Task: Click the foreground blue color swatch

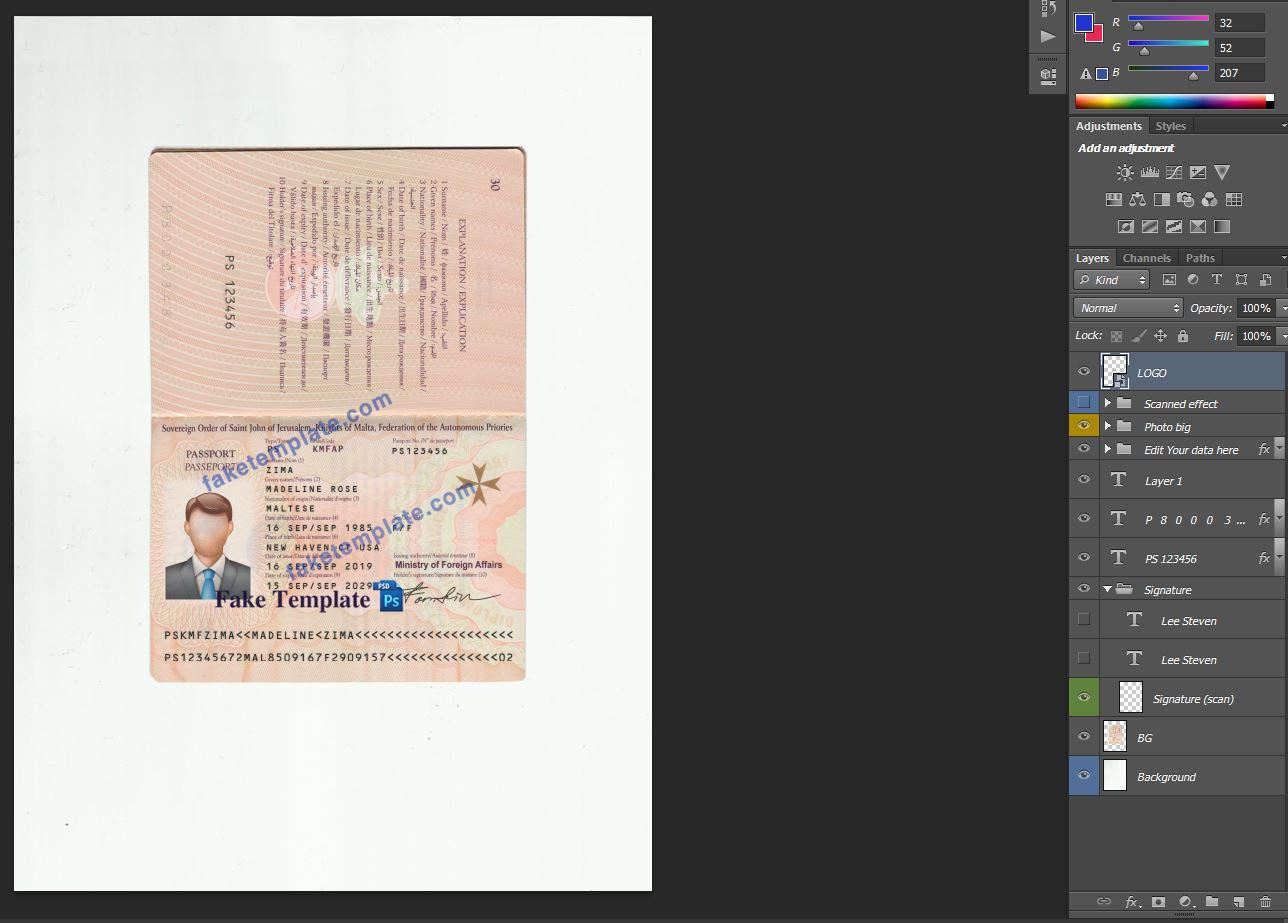Action: [1083, 23]
